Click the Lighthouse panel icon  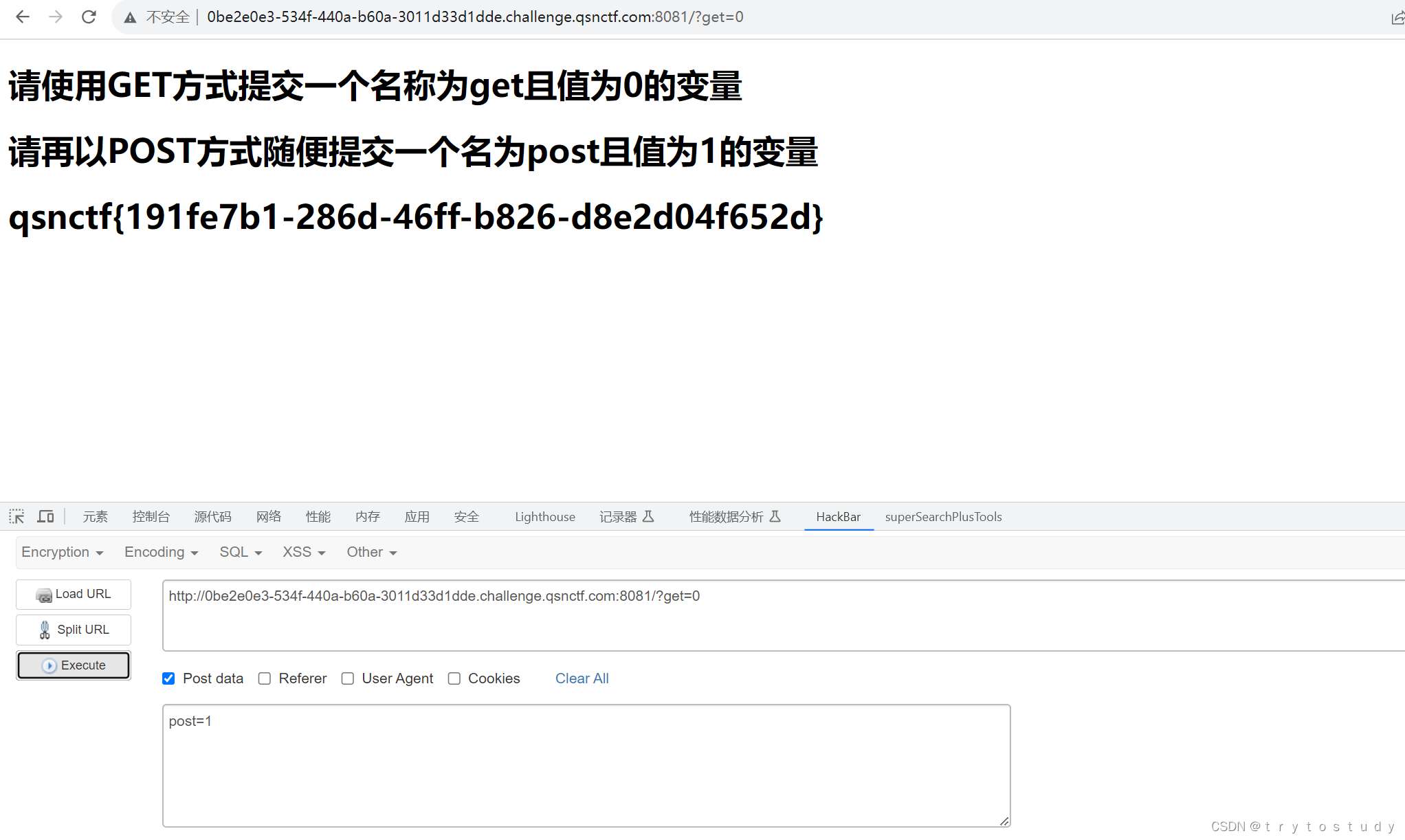pos(544,516)
